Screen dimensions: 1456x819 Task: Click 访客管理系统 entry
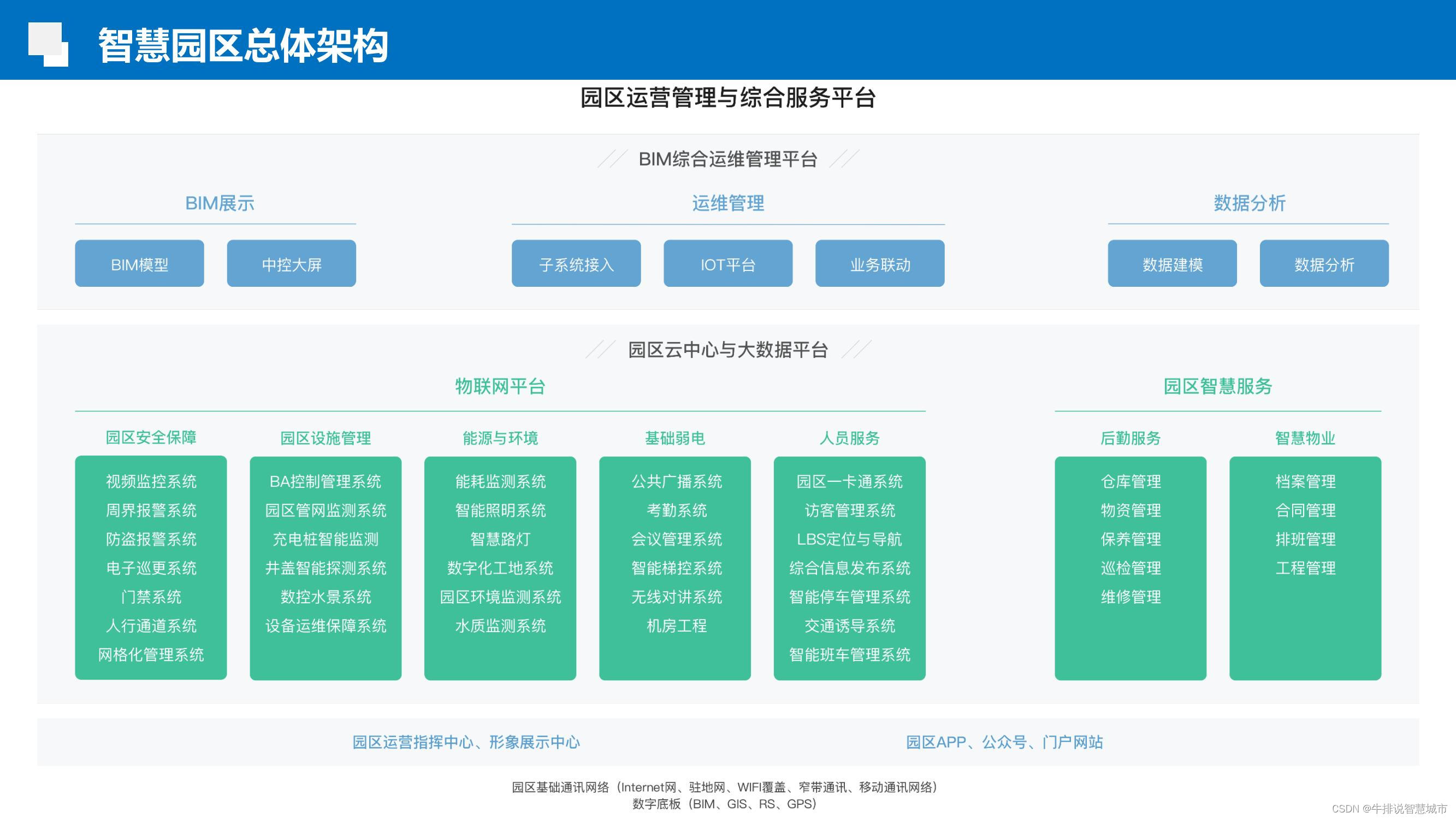pyautogui.click(x=850, y=510)
